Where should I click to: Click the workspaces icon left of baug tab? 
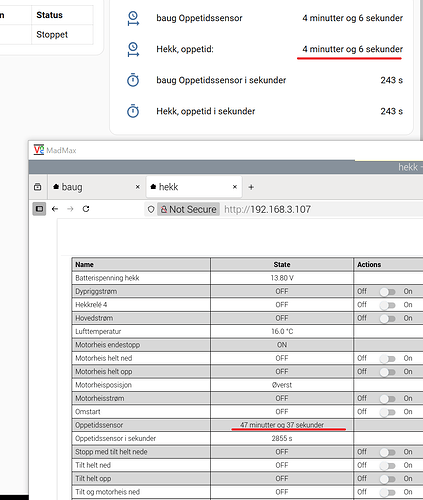point(38,187)
